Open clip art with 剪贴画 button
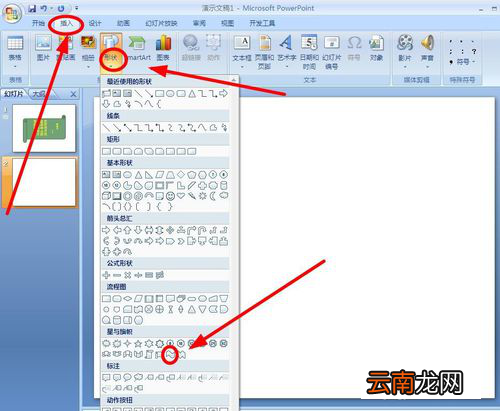 point(66,48)
